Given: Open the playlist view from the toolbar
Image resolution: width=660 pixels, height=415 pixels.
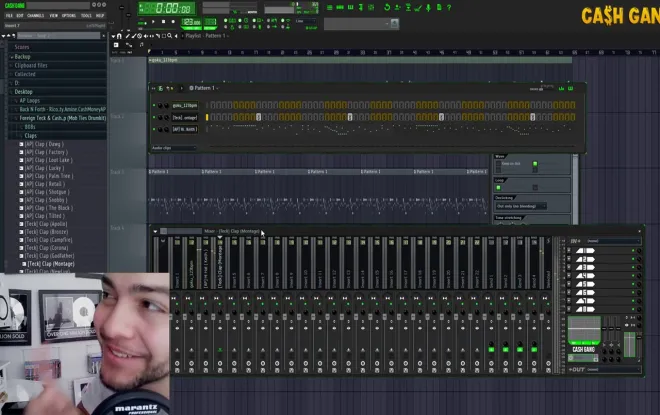Looking at the screenshot, I should click(x=330, y=7).
